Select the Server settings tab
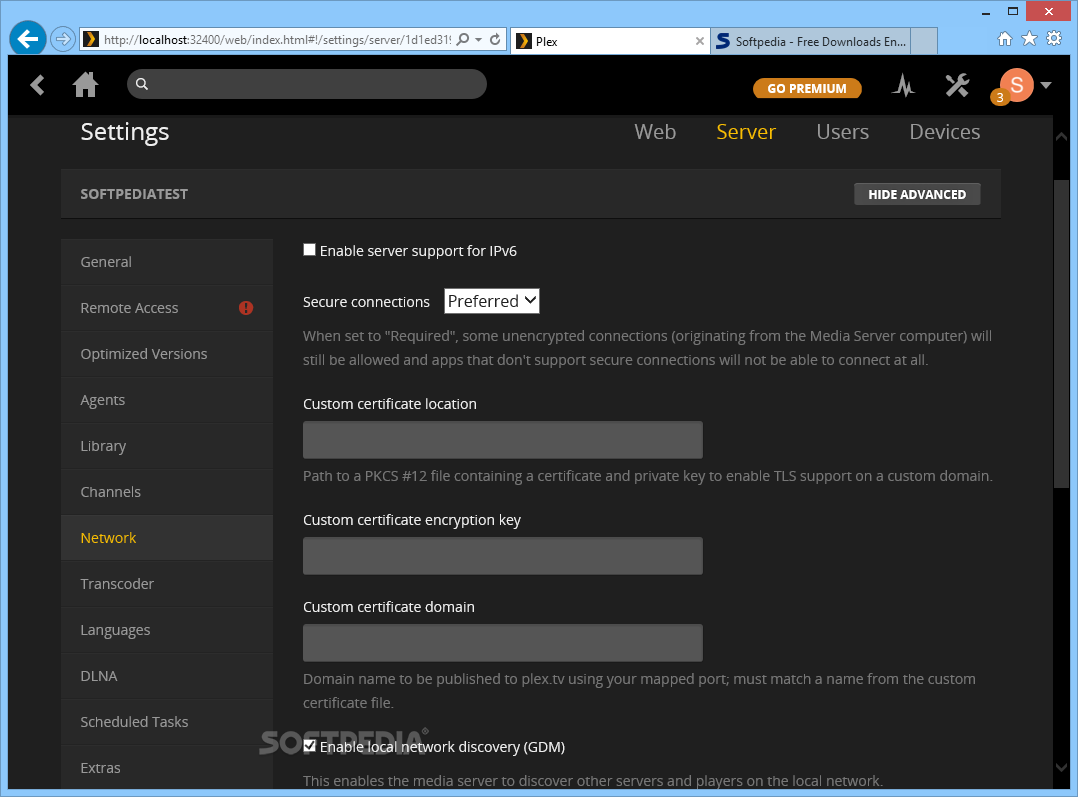1078x797 pixels. coord(746,131)
